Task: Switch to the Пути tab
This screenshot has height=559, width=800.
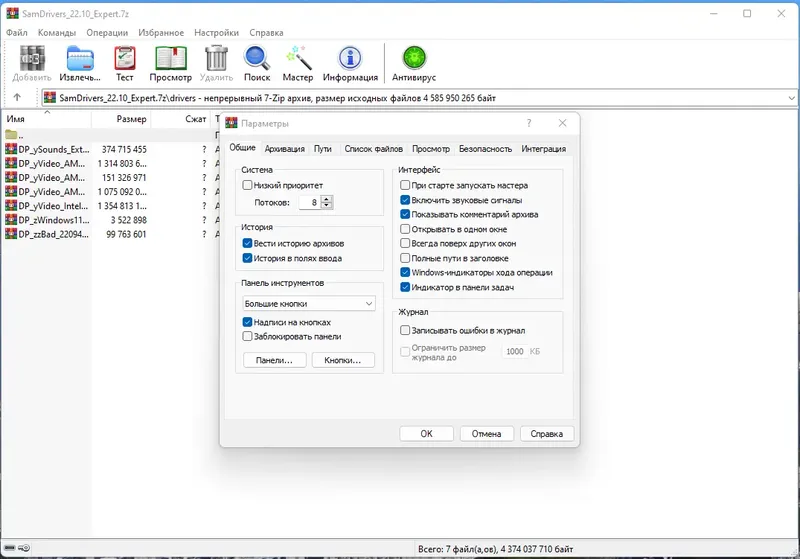Action: click(322, 149)
